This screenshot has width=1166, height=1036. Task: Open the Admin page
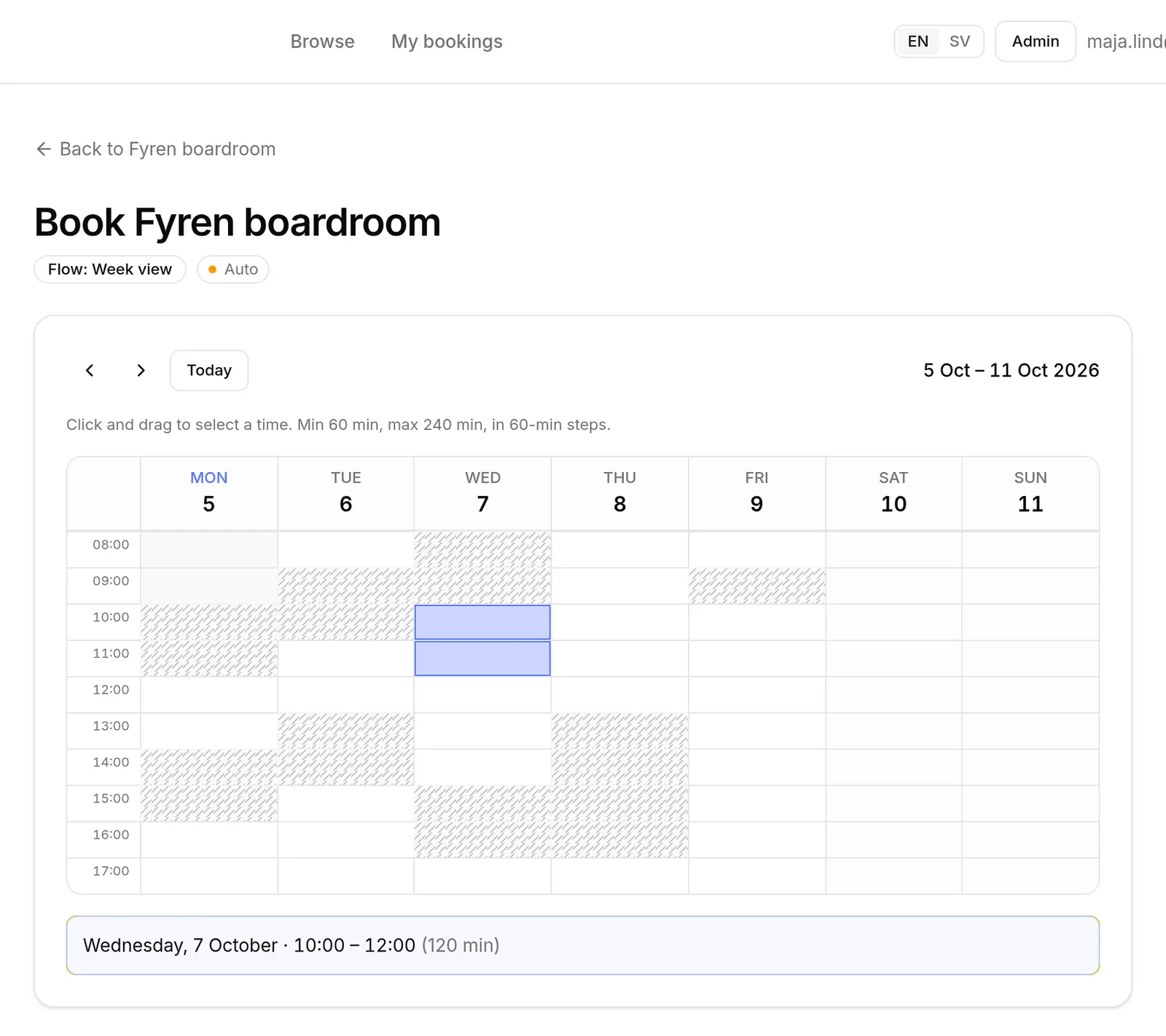tap(1036, 42)
